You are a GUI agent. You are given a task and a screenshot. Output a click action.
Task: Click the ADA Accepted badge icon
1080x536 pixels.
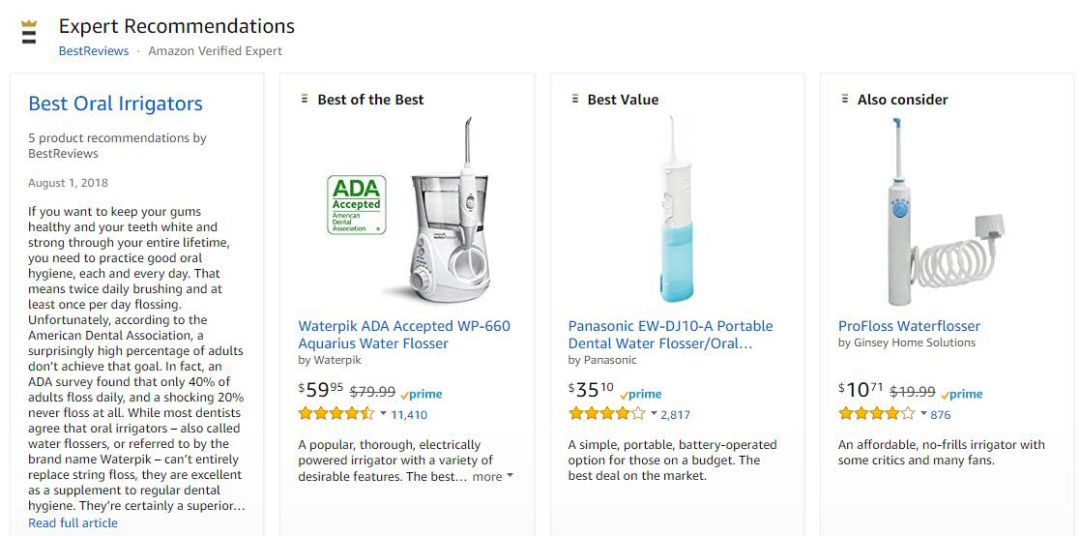pos(356,205)
